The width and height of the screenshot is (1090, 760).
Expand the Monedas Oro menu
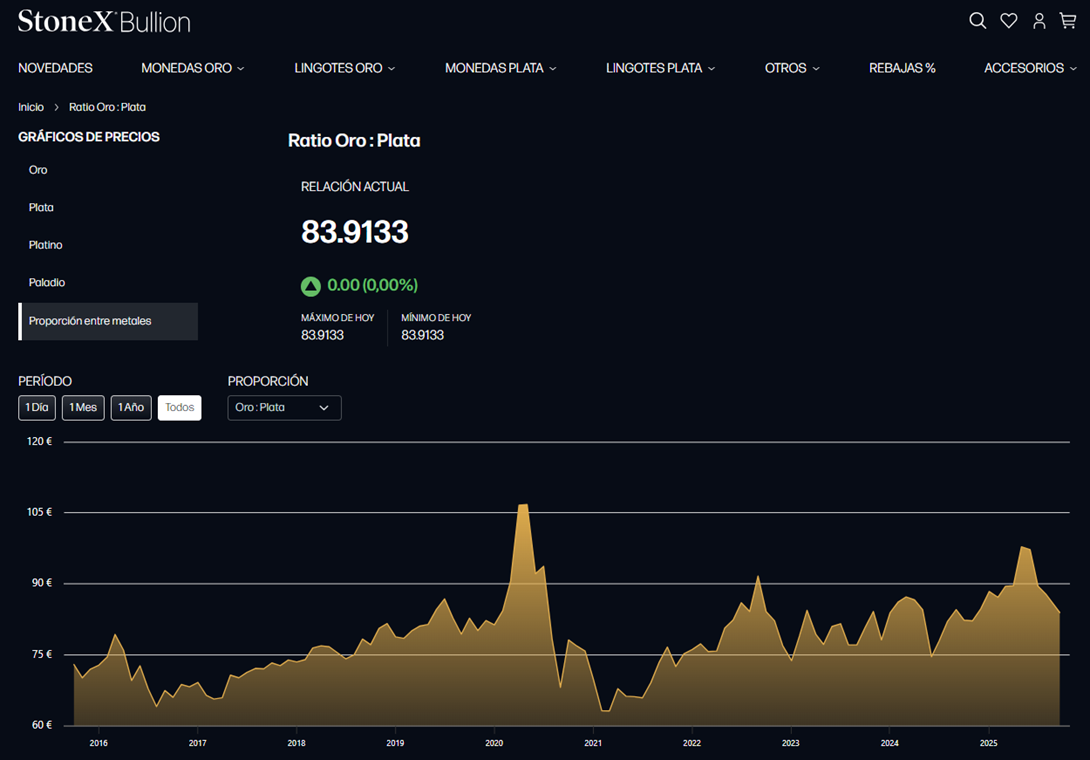click(x=192, y=68)
